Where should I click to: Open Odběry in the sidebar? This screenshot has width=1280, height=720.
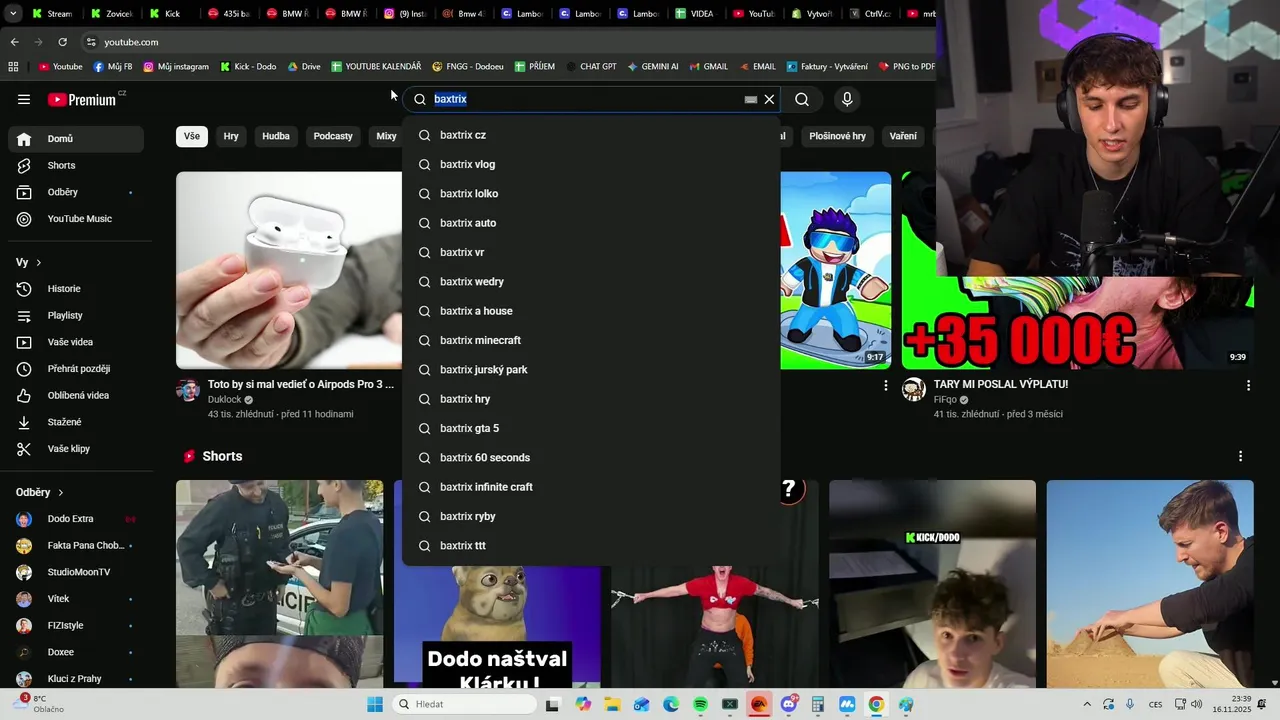click(x=76, y=192)
